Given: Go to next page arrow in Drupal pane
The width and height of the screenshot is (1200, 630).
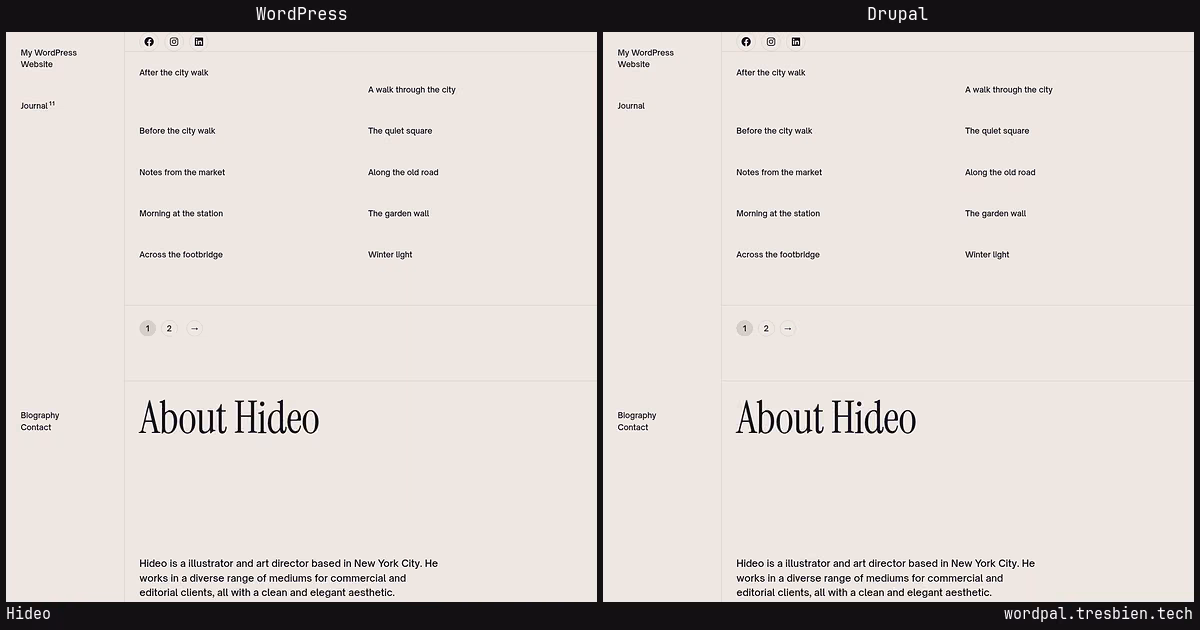Looking at the screenshot, I should pos(788,328).
